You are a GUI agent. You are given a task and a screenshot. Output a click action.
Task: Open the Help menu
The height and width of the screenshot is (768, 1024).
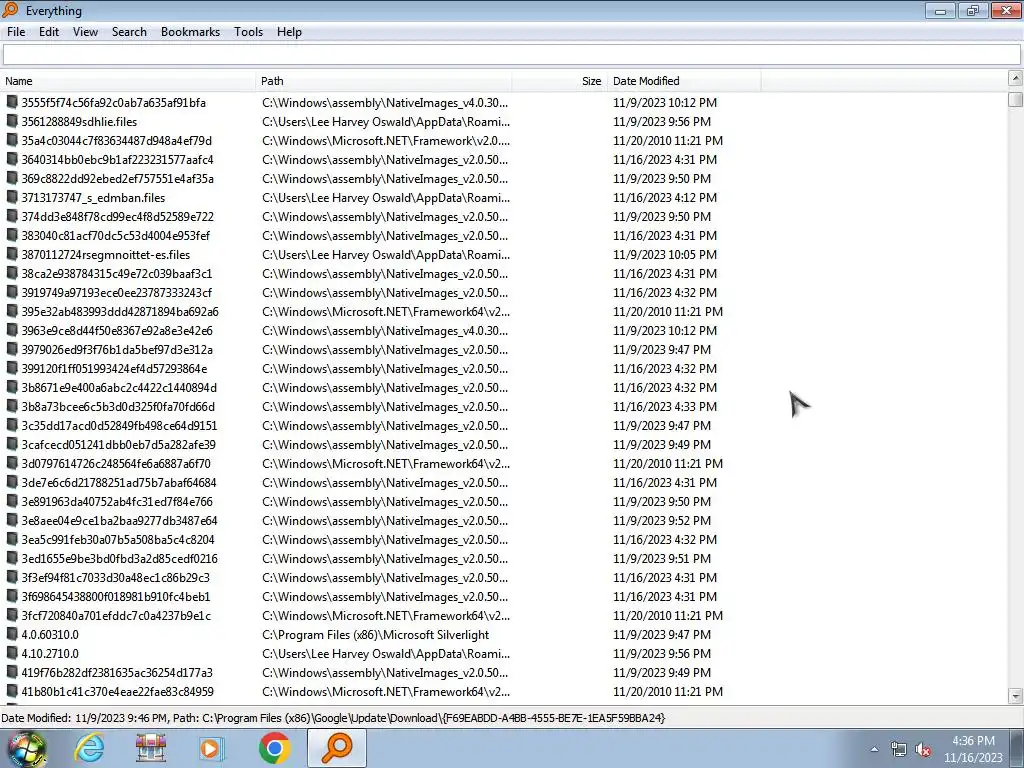coord(289,32)
